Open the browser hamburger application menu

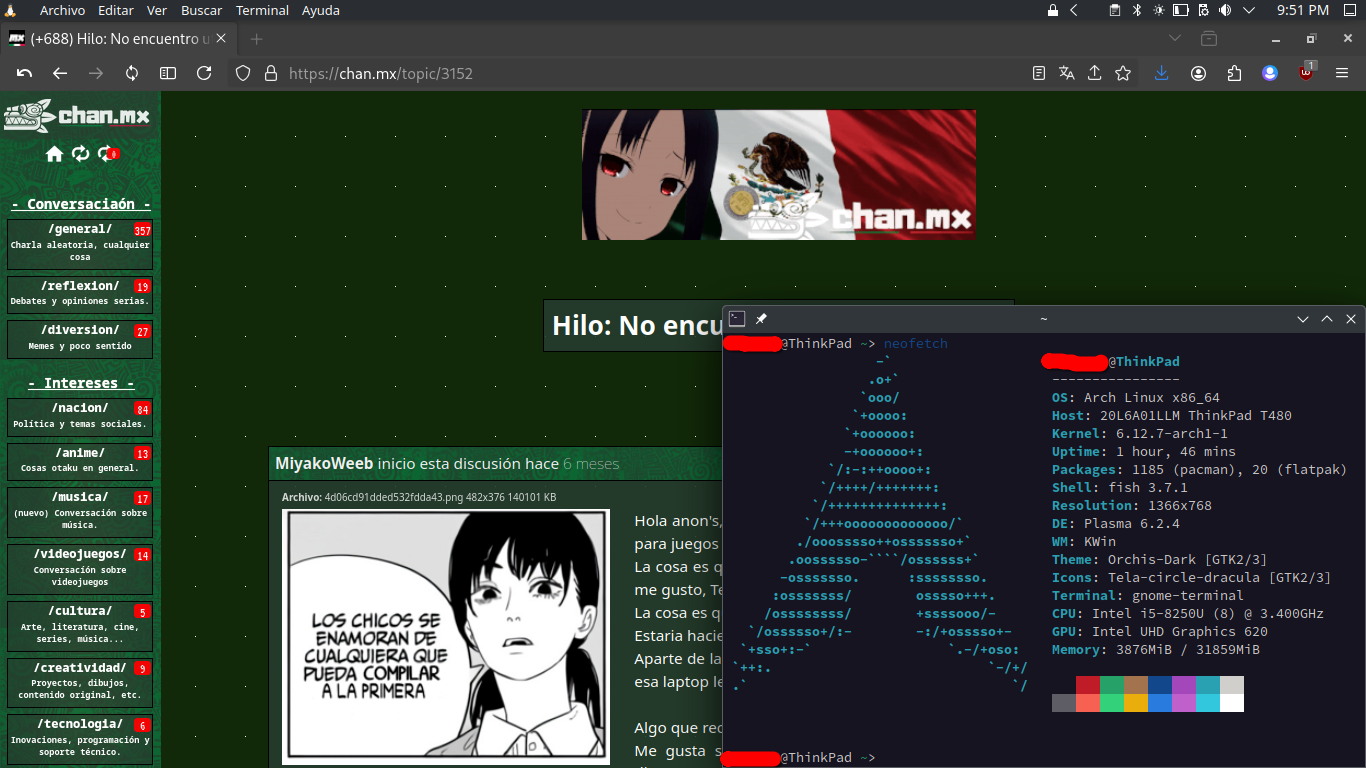(1342, 73)
